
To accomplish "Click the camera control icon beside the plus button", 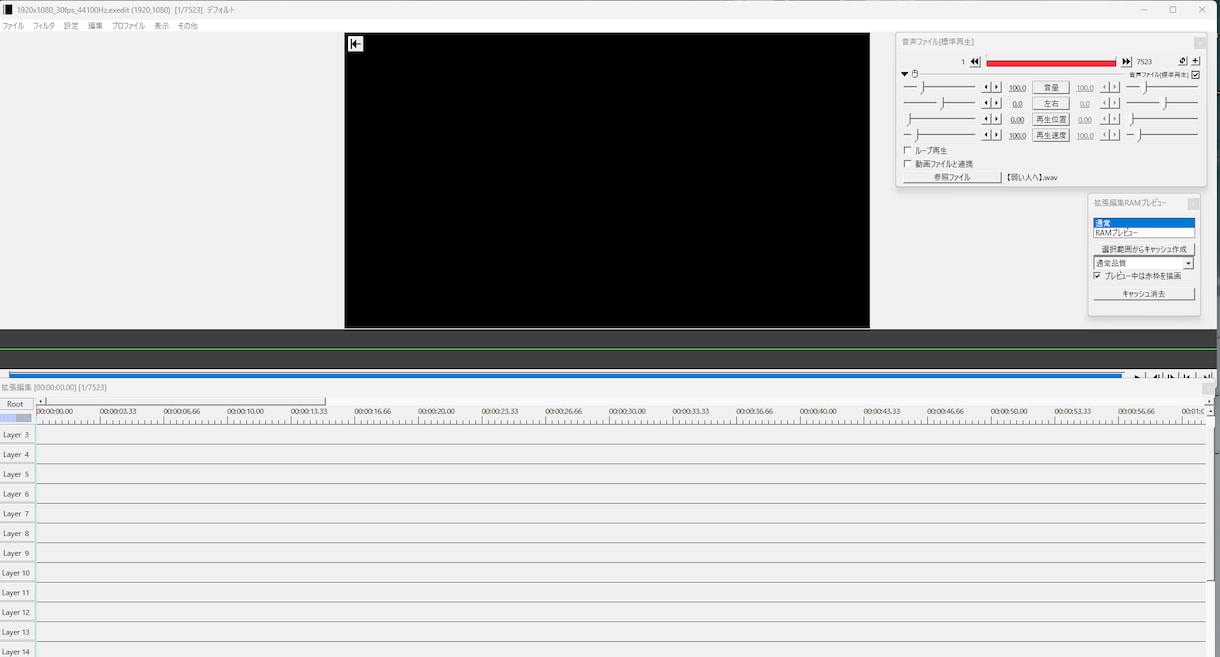I will coord(1183,61).
